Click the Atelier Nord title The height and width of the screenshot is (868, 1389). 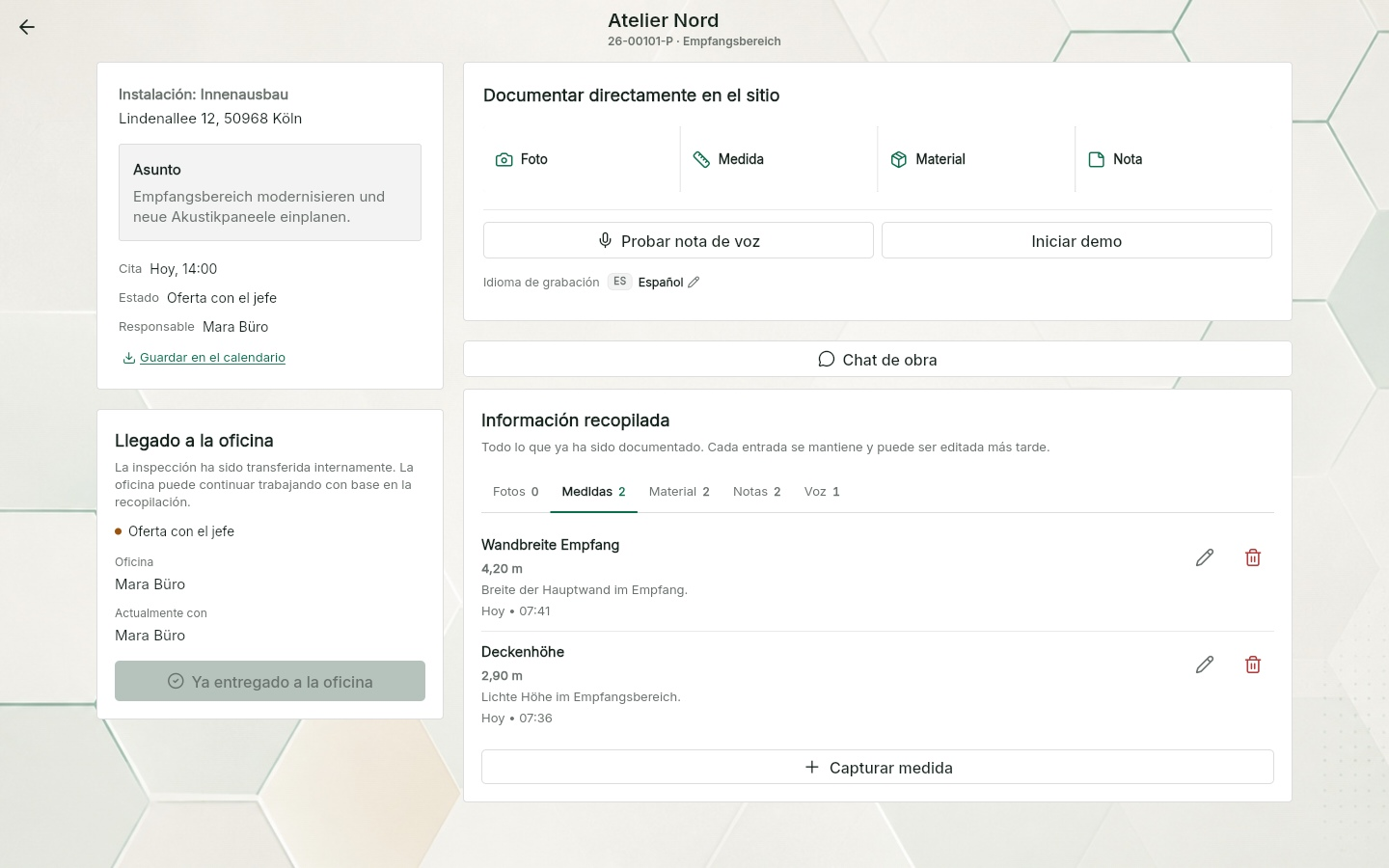tap(664, 20)
